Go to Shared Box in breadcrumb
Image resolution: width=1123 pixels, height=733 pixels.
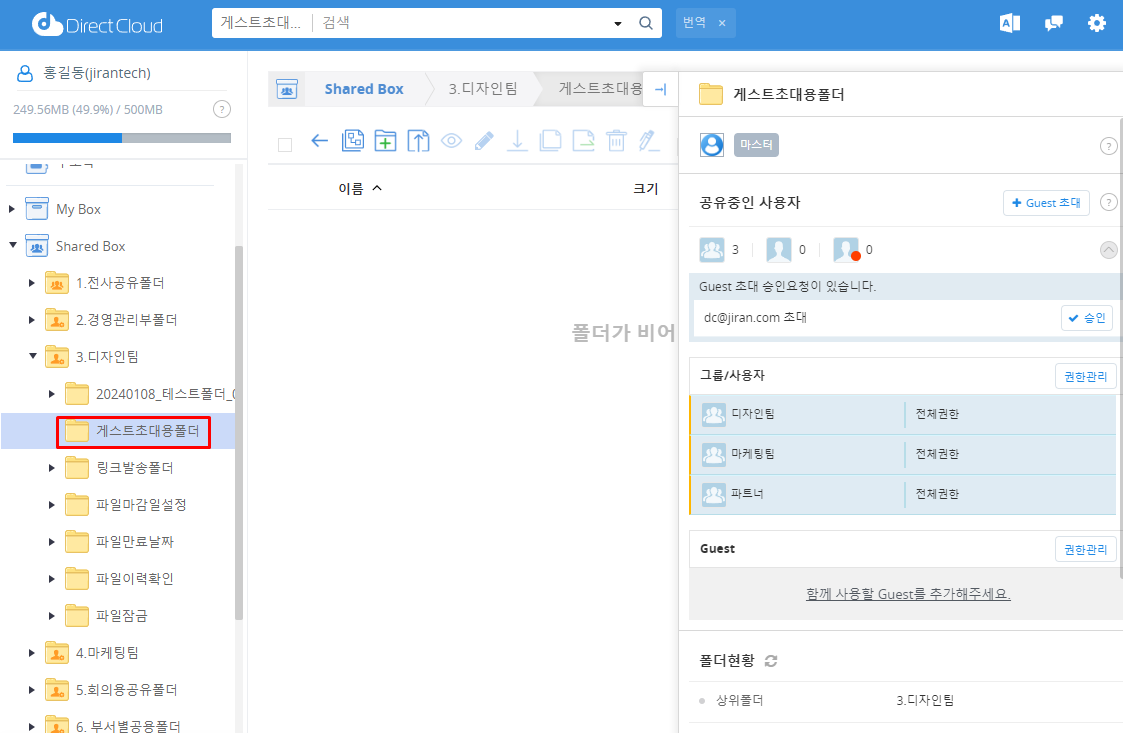click(363, 89)
